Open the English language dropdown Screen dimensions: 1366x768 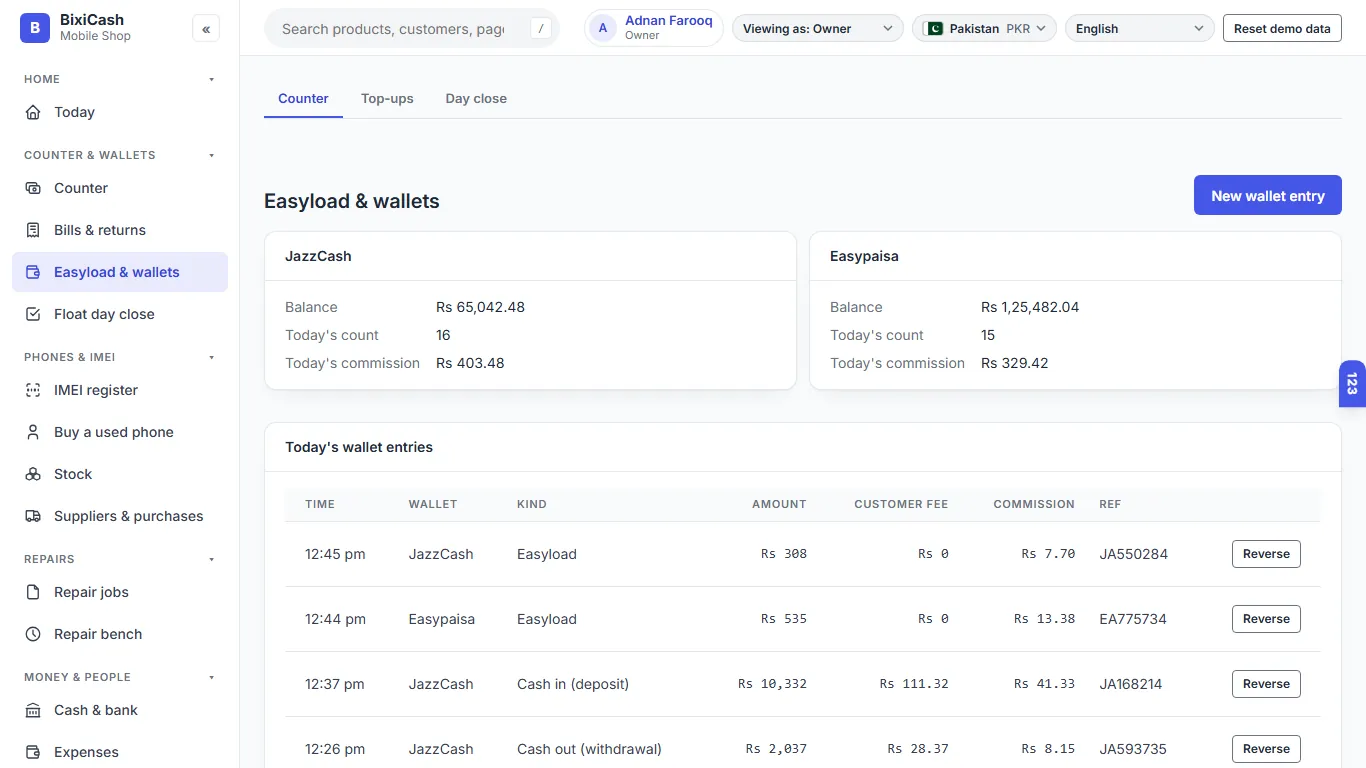(1140, 29)
